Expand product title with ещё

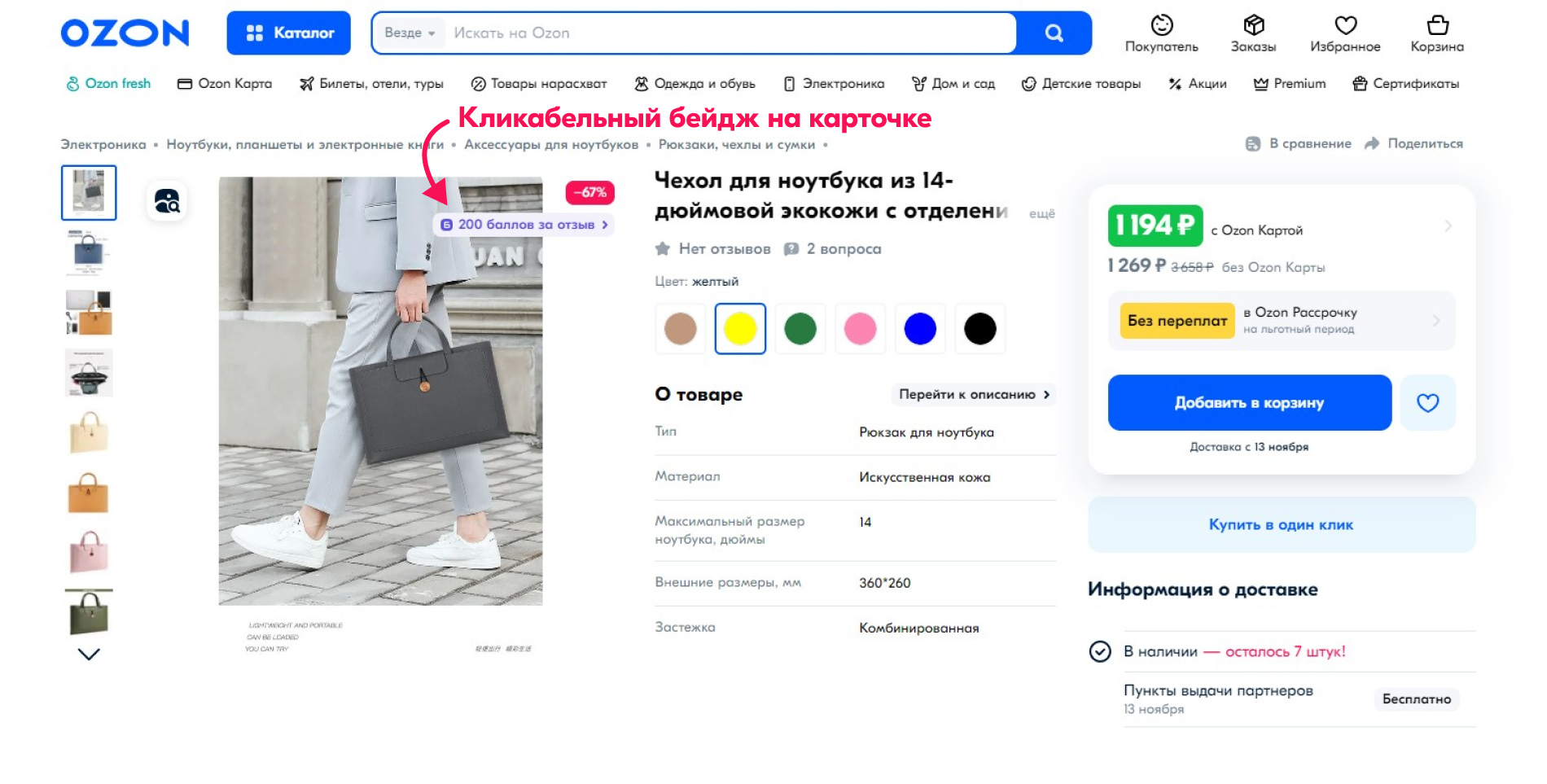pos(1041,213)
